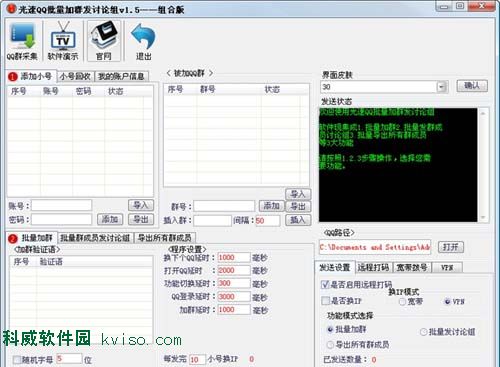Select the 批量加群 tab
500x367 pixels.
coord(32,238)
